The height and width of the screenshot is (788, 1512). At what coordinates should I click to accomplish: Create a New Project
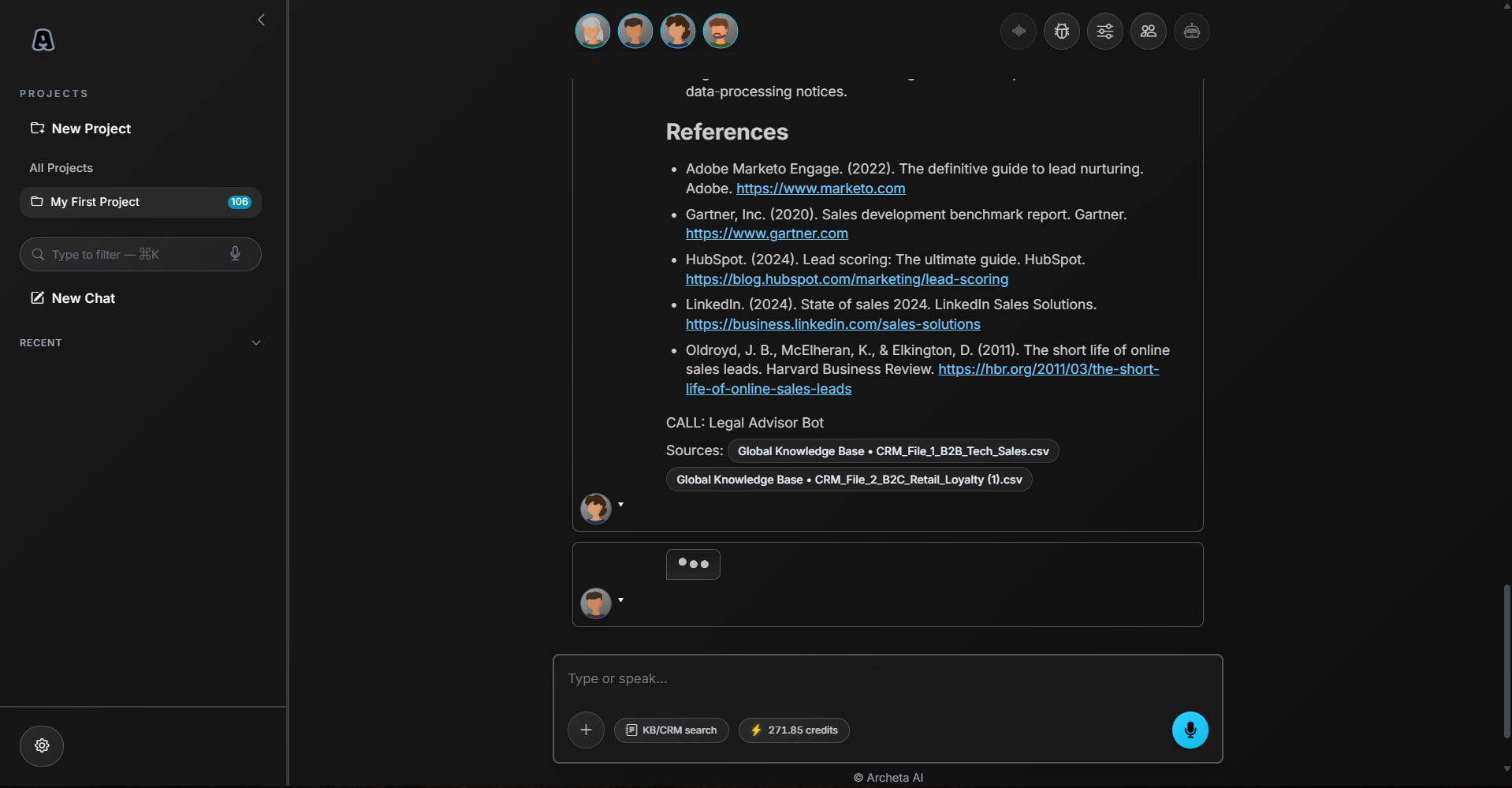click(x=80, y=129)
